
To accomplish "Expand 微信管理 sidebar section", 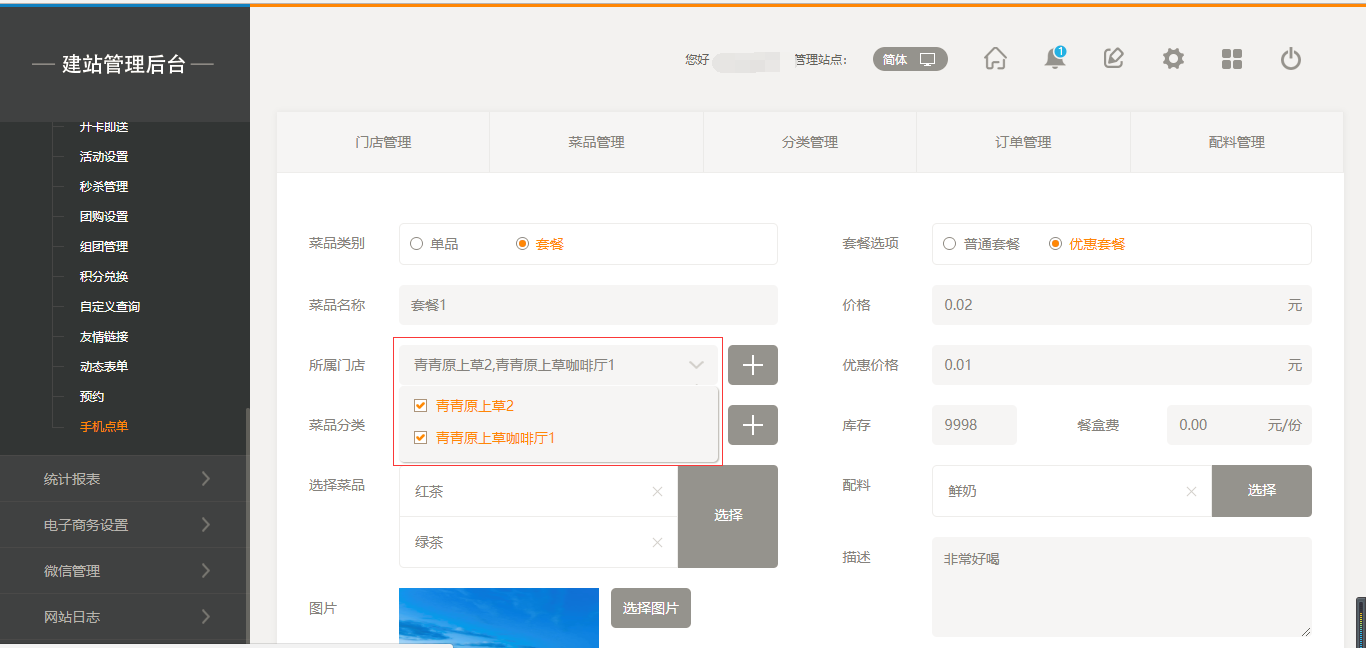I will click(x=124, y=571).
